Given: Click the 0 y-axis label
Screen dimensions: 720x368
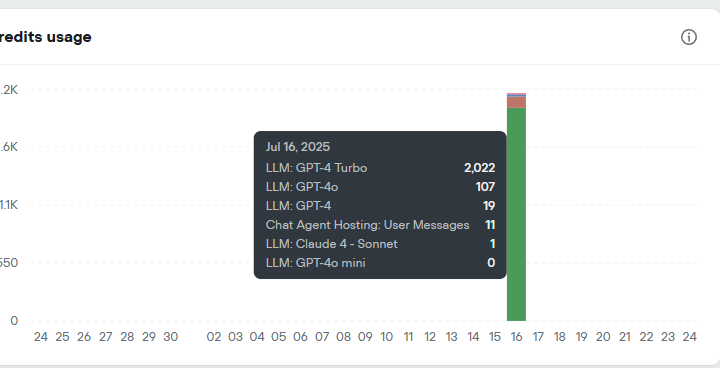Looking at the screenshot, I should pos(14,321).
